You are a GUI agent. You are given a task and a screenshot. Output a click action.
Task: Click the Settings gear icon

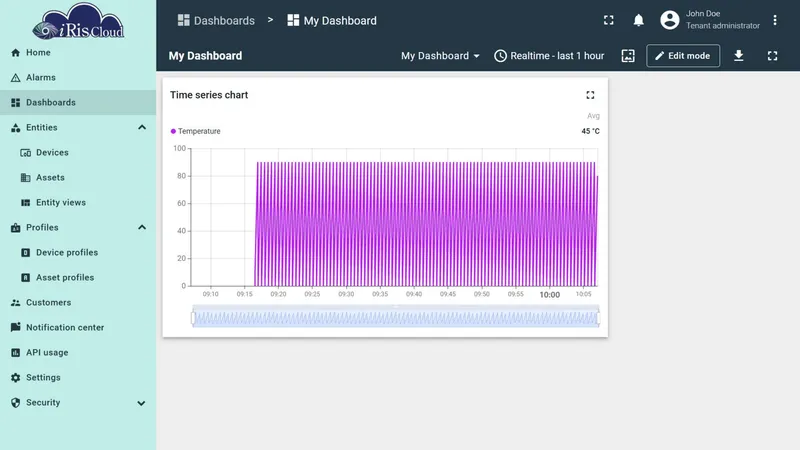tap(15, 378)
